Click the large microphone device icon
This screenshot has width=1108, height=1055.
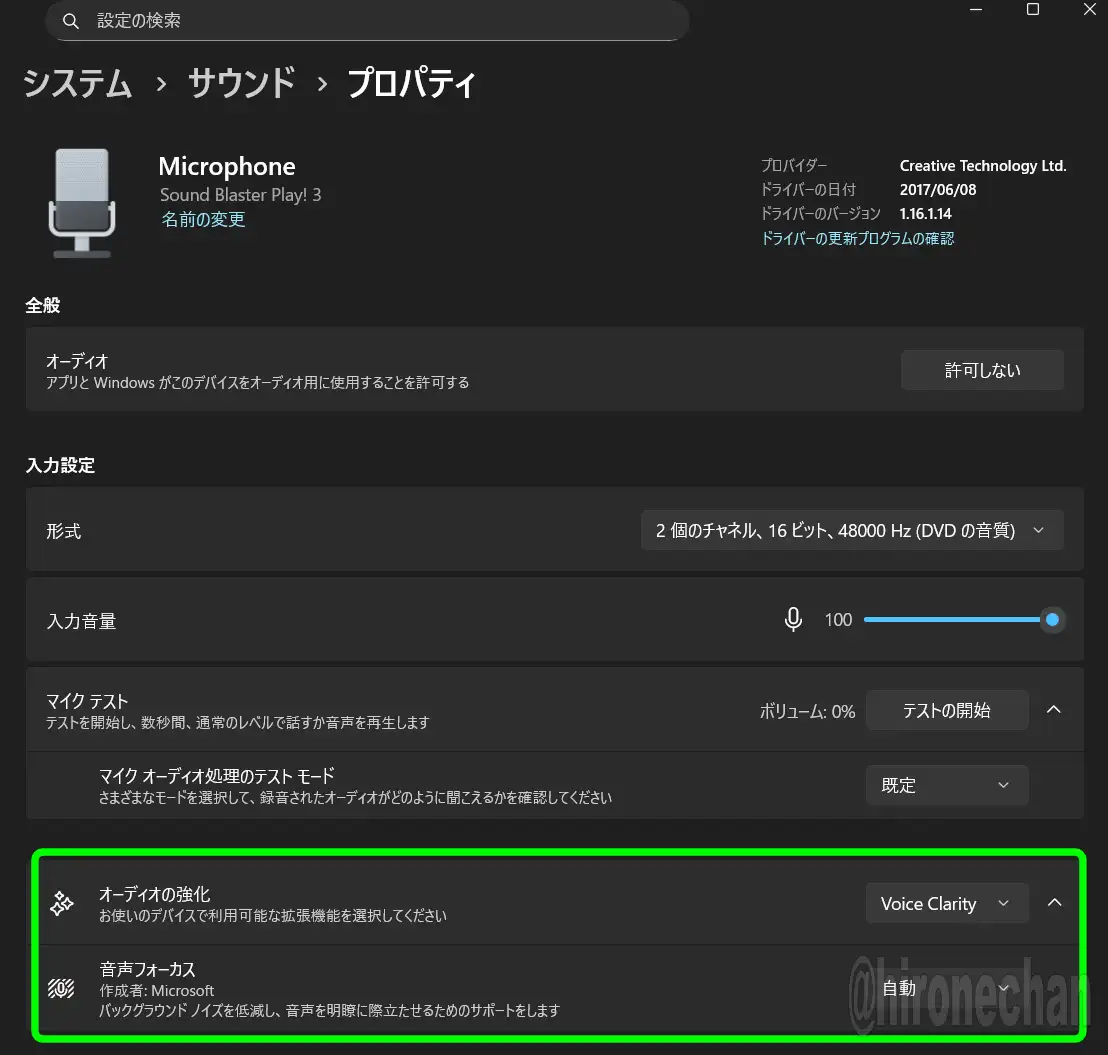point(82,203)
